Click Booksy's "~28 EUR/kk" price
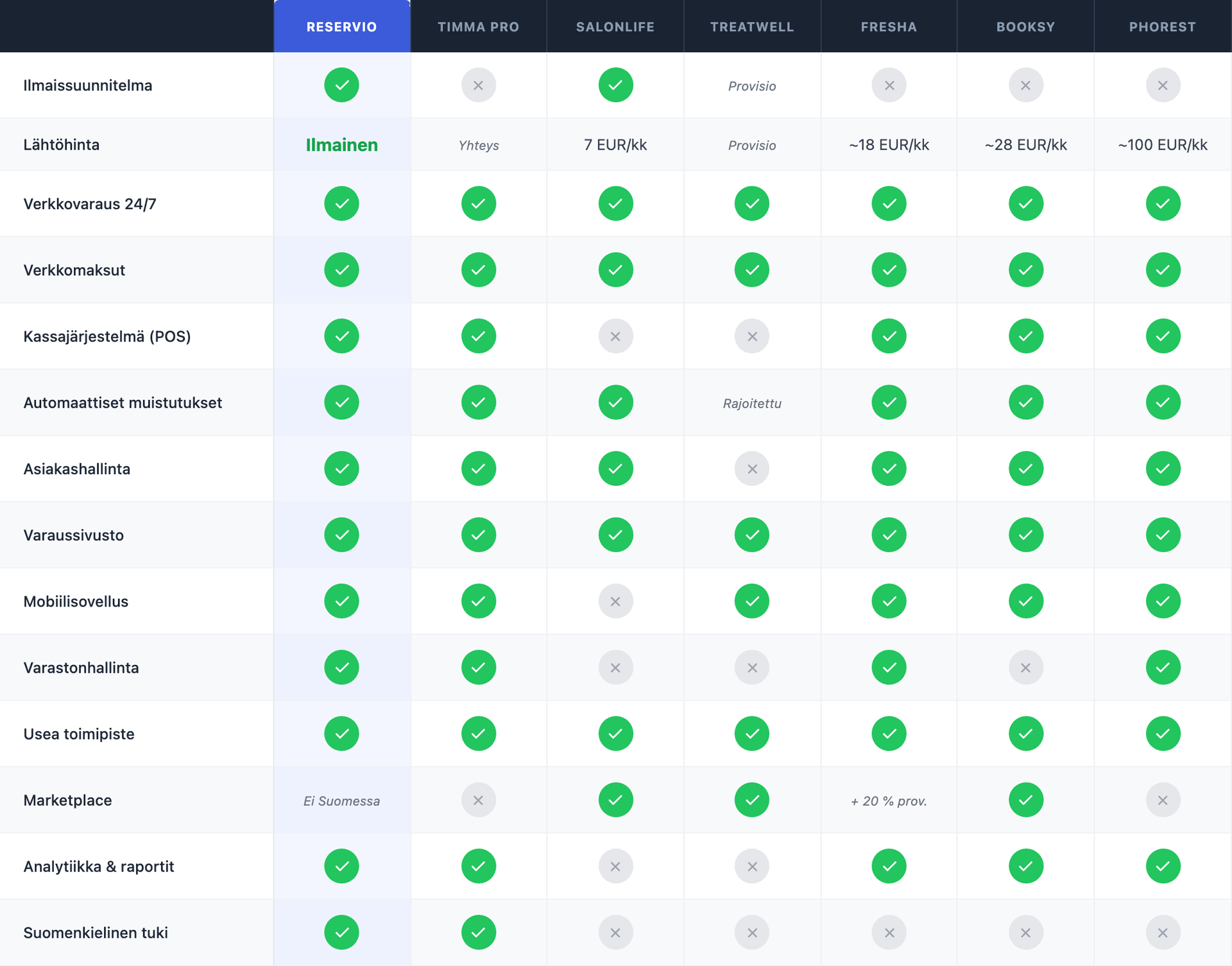 (1026, 145)
